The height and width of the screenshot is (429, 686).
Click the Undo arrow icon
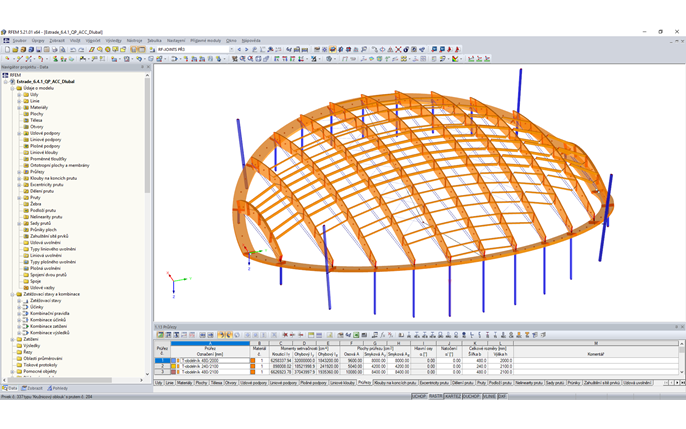point(73,49)
